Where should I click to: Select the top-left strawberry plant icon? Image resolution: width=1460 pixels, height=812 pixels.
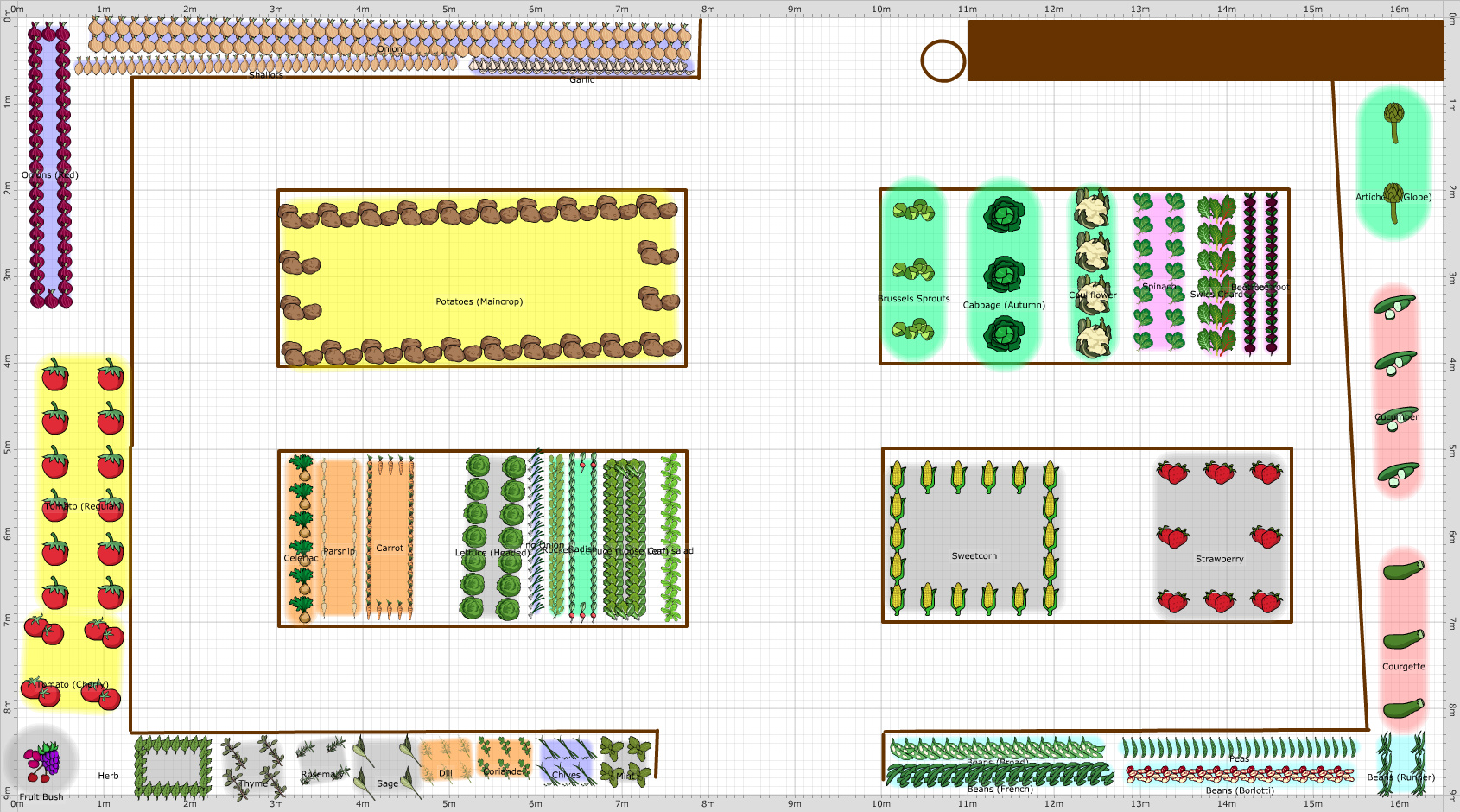tap(1172, 472)
